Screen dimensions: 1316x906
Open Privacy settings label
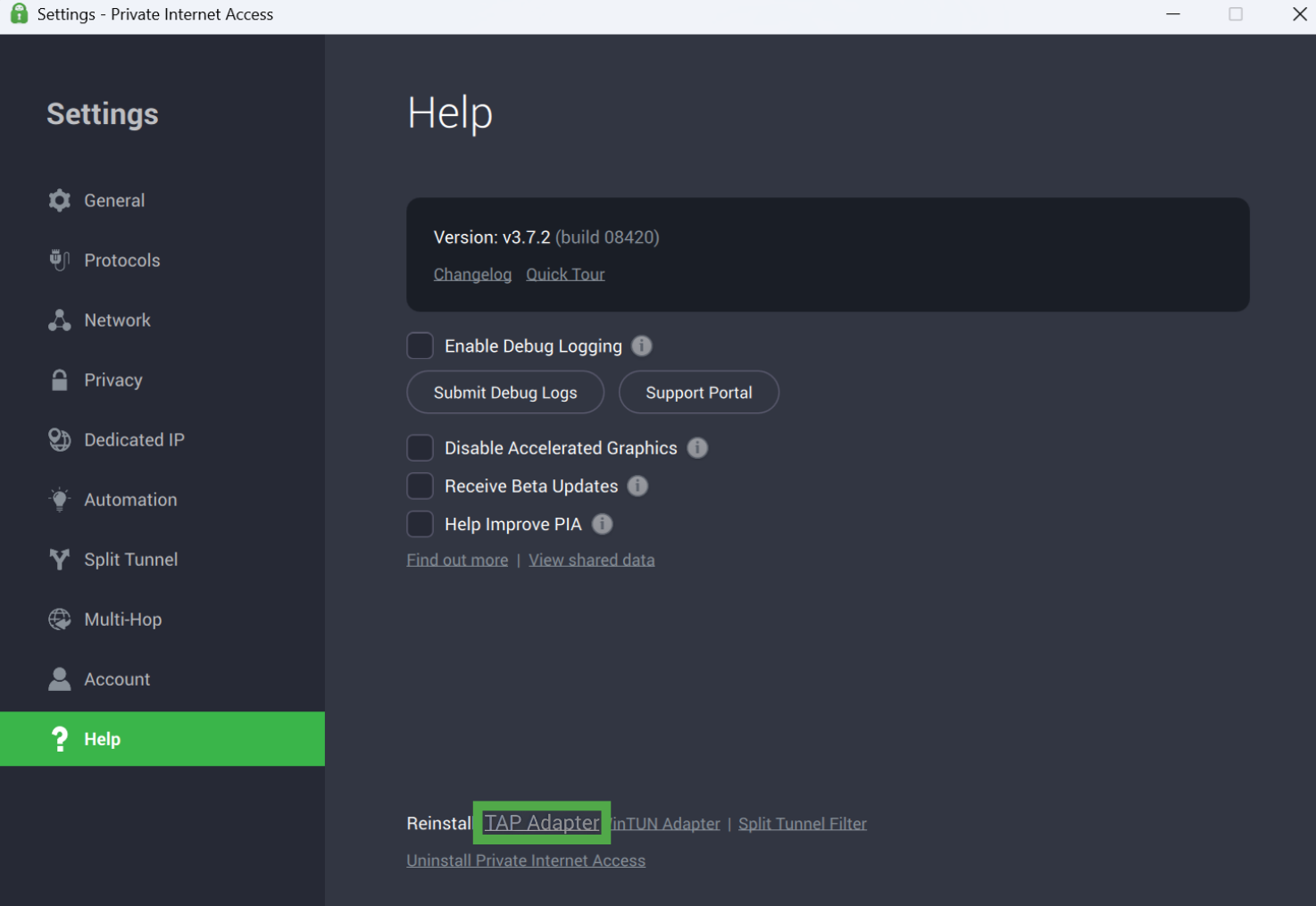coord(113,380)
